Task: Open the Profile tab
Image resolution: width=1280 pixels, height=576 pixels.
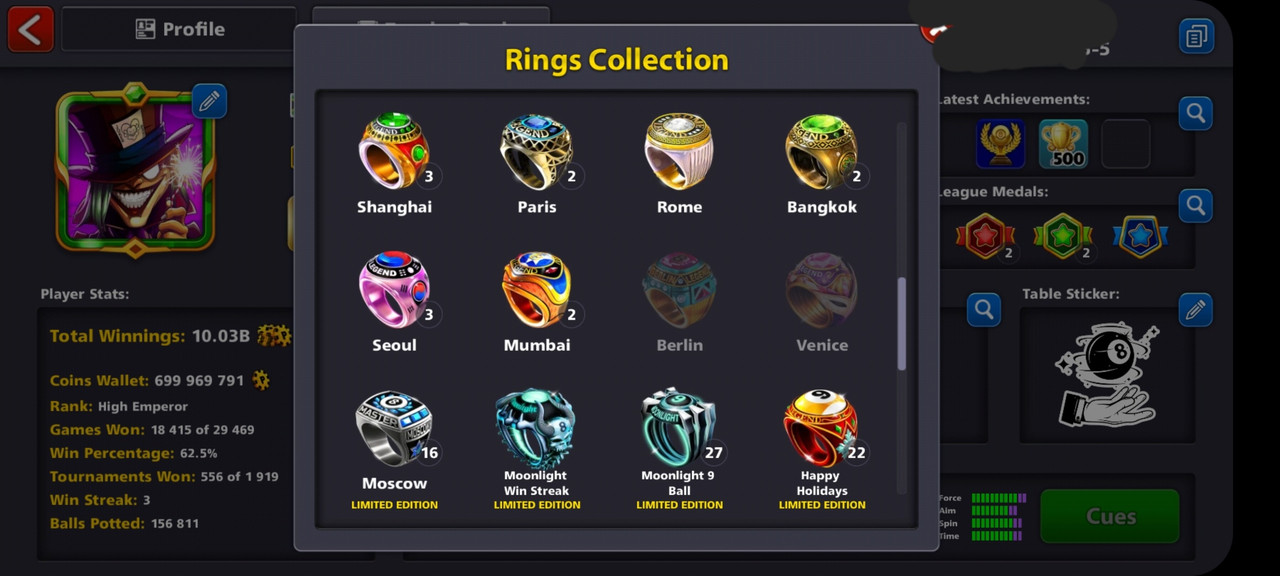Action: pos(180,29)
